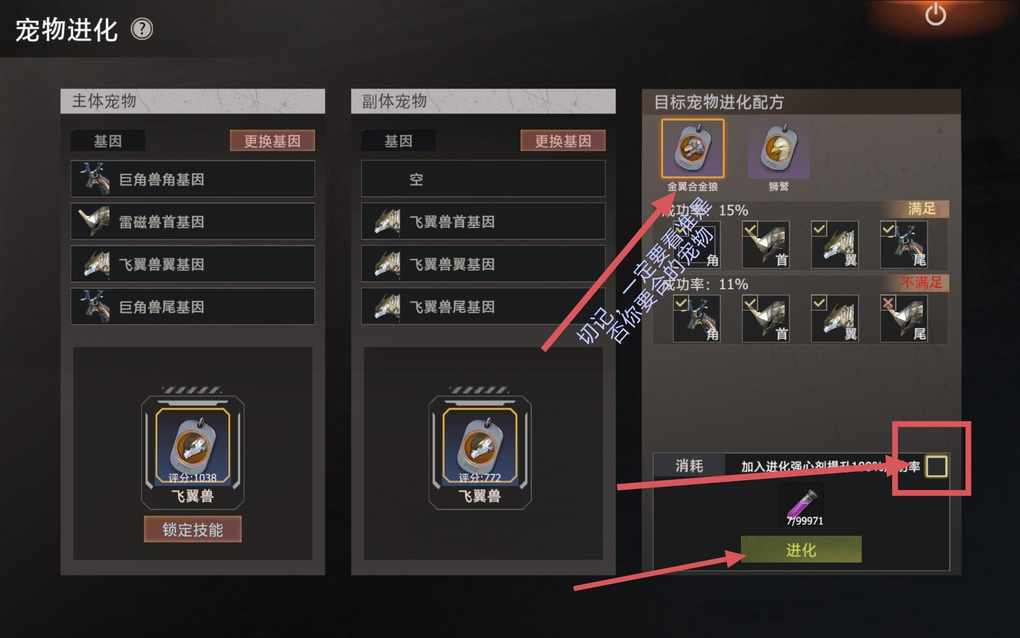Click the green 进化 button

tap(801, 550)
